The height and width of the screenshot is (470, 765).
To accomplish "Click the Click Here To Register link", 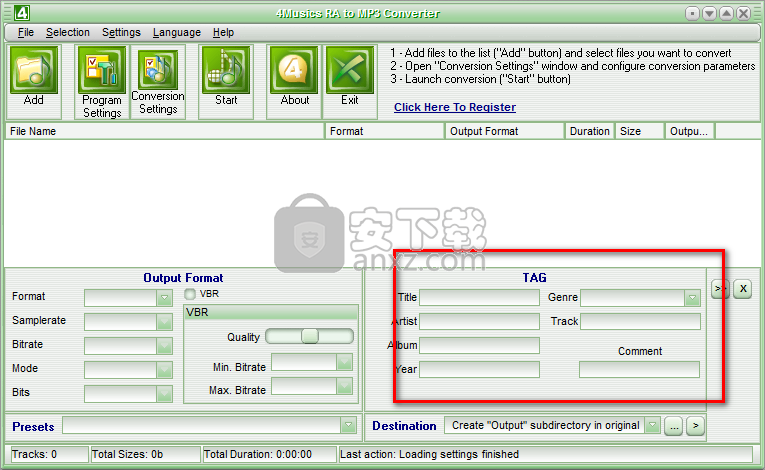I will click(455, 107).
